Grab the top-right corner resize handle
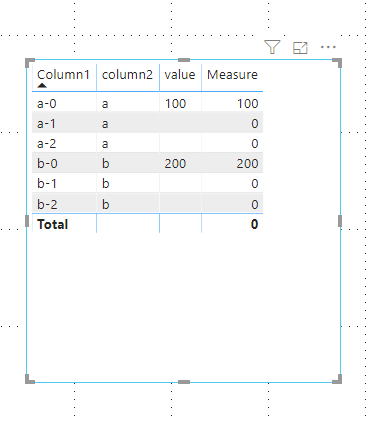 pos(337,62)
